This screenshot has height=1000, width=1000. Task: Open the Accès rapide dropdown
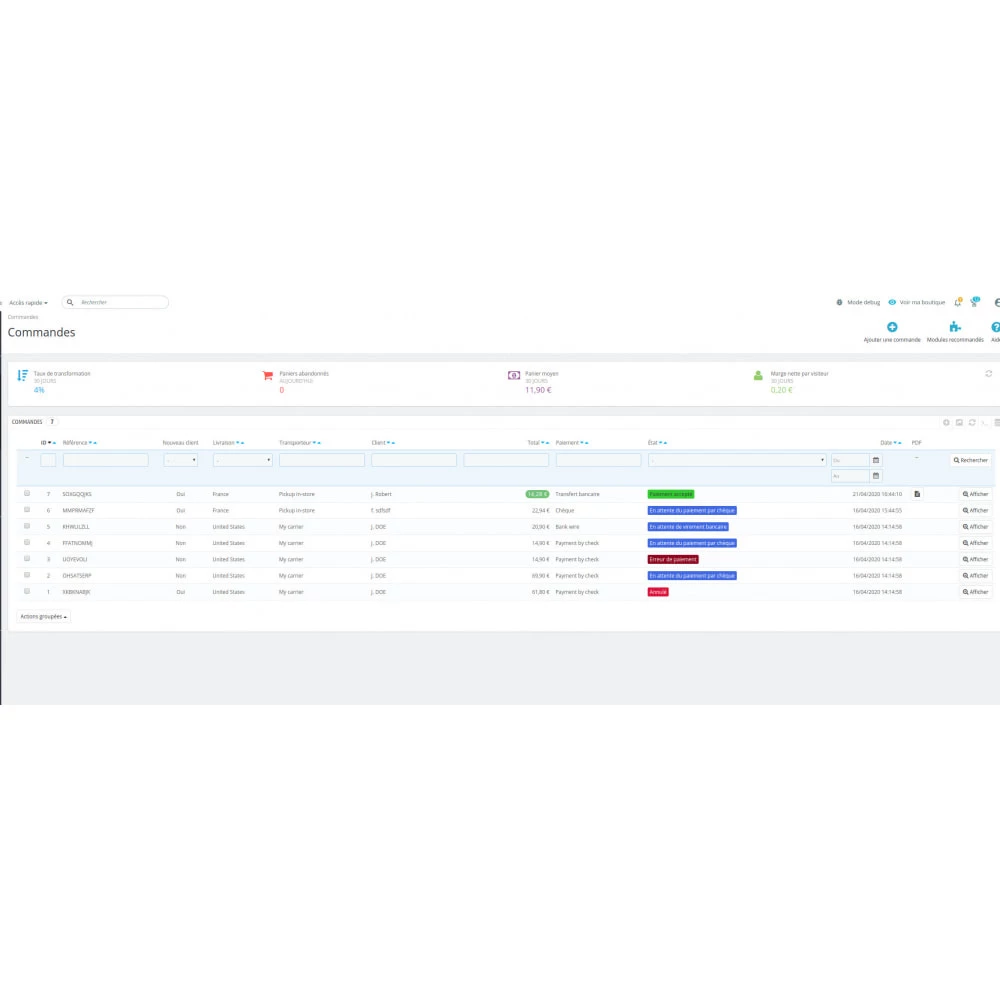click(x=28, y=303)
